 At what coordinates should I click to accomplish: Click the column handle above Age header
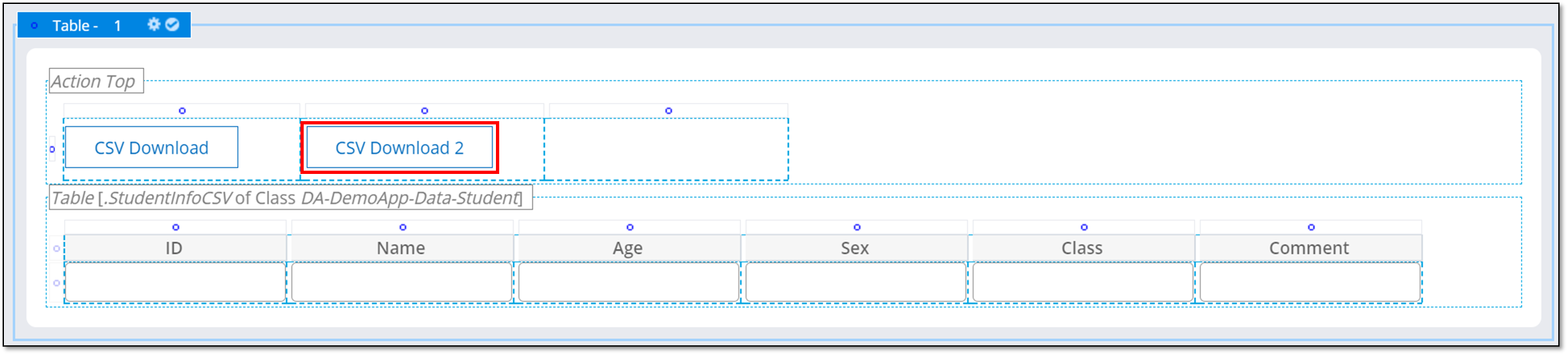tap(630, 227)
